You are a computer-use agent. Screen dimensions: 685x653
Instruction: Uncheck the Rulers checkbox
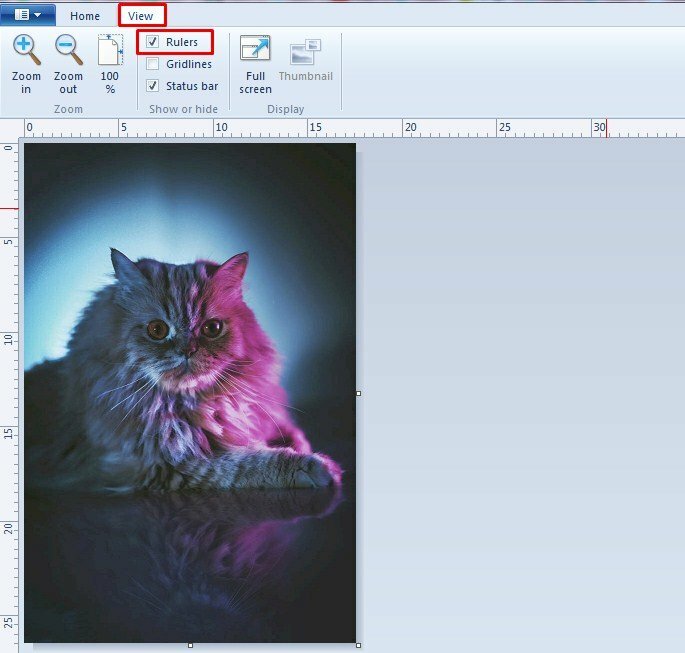pos(153,42)
